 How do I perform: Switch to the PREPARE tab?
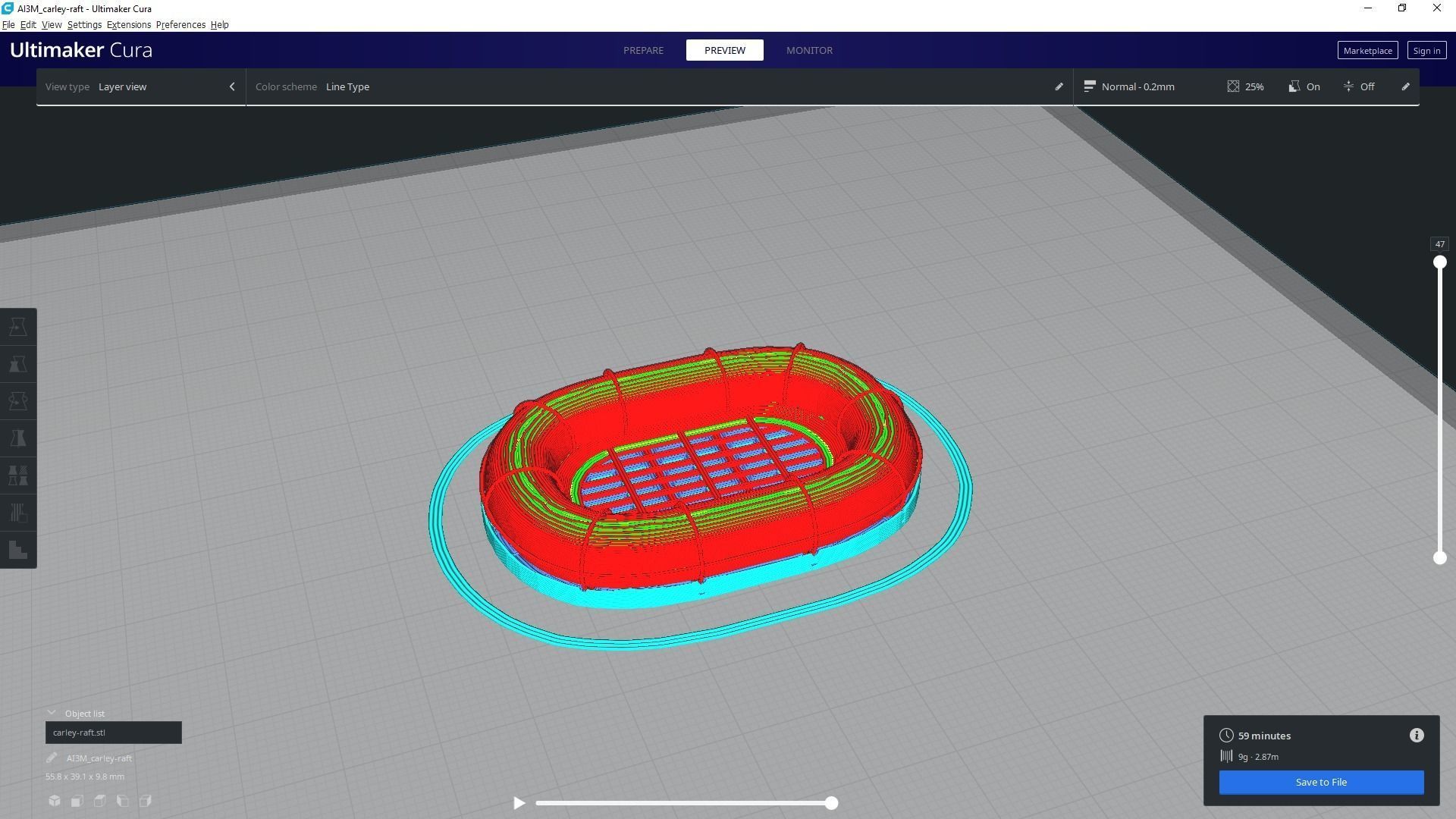point(643,50)
